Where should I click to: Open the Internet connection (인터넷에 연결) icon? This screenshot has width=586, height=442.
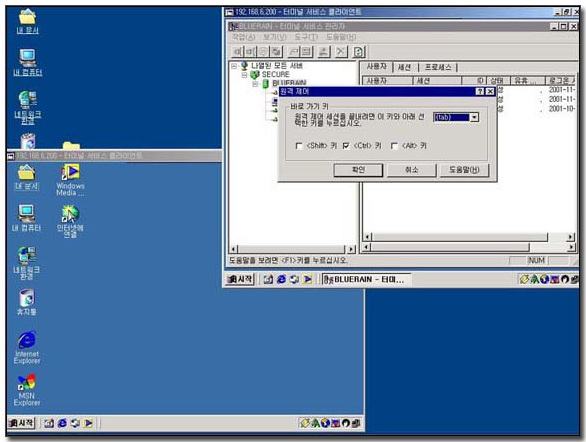70,221
